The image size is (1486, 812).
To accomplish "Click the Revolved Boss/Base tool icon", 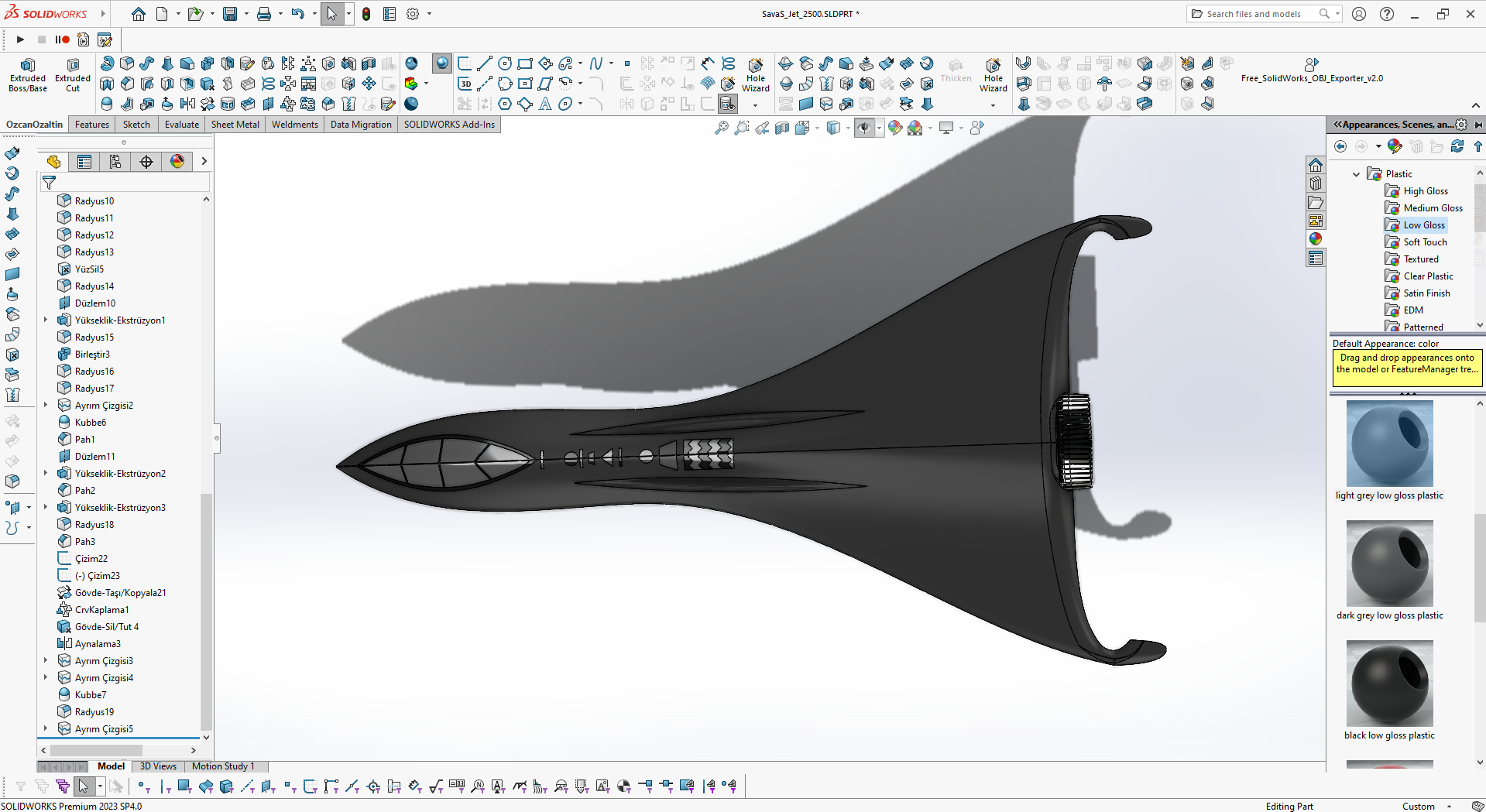I will point(108,63).
